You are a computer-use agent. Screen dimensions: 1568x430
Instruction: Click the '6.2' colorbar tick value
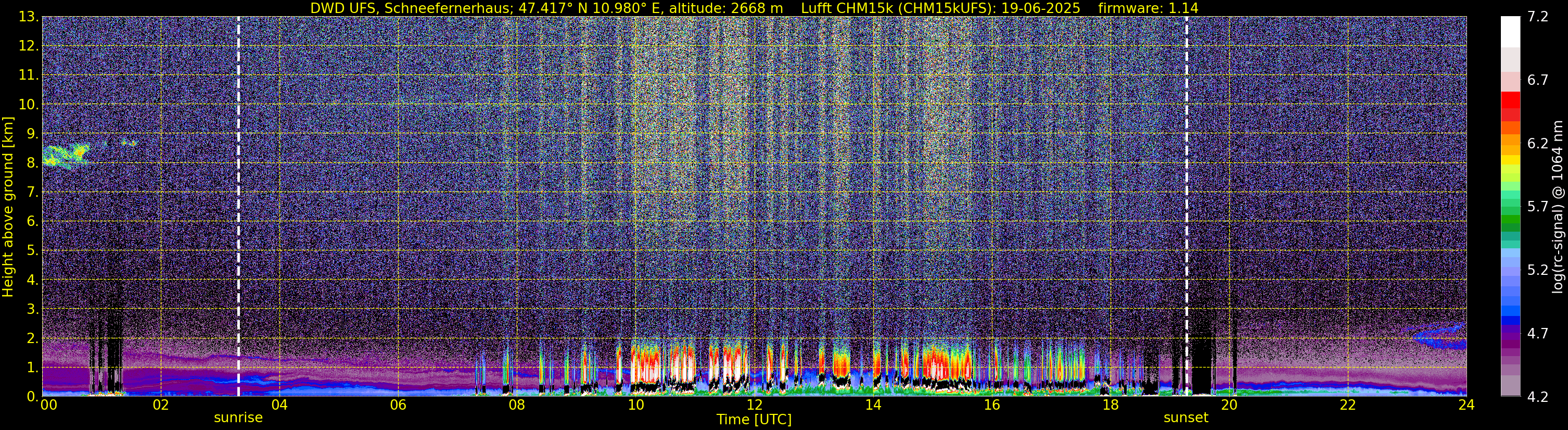tap(1537, 143)
